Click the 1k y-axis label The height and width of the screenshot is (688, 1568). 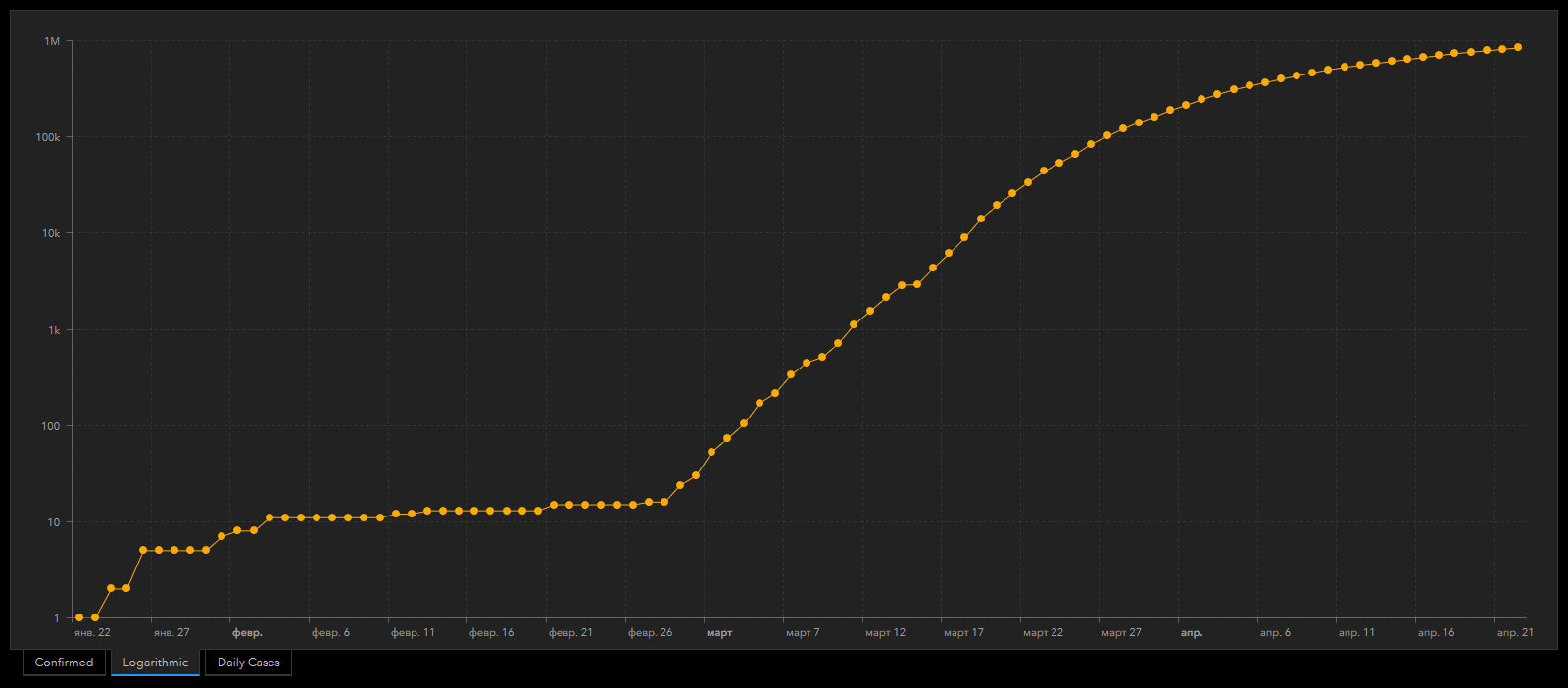[x=54, y=330]
